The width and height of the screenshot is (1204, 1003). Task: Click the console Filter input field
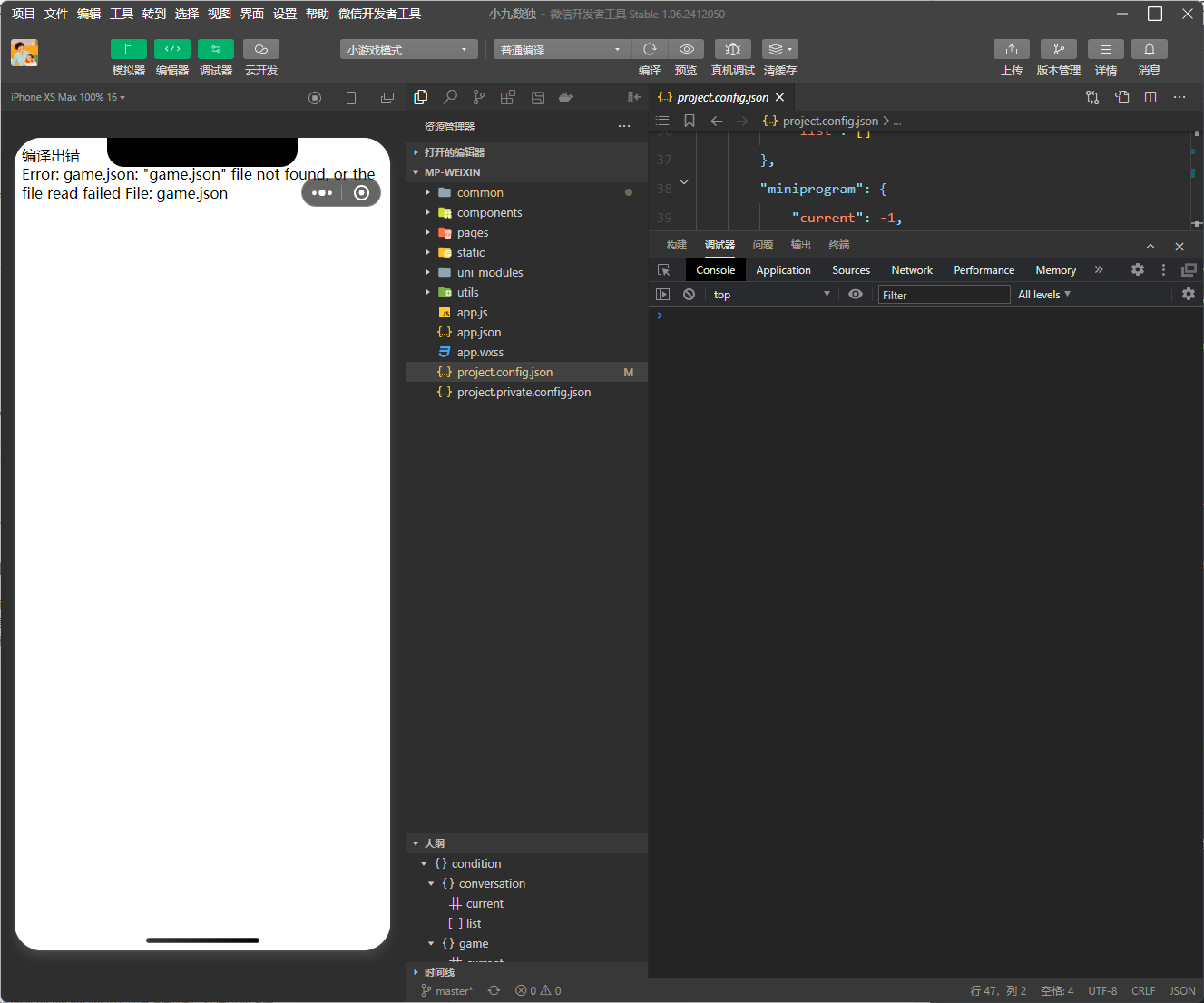click(x=944, y=295)
